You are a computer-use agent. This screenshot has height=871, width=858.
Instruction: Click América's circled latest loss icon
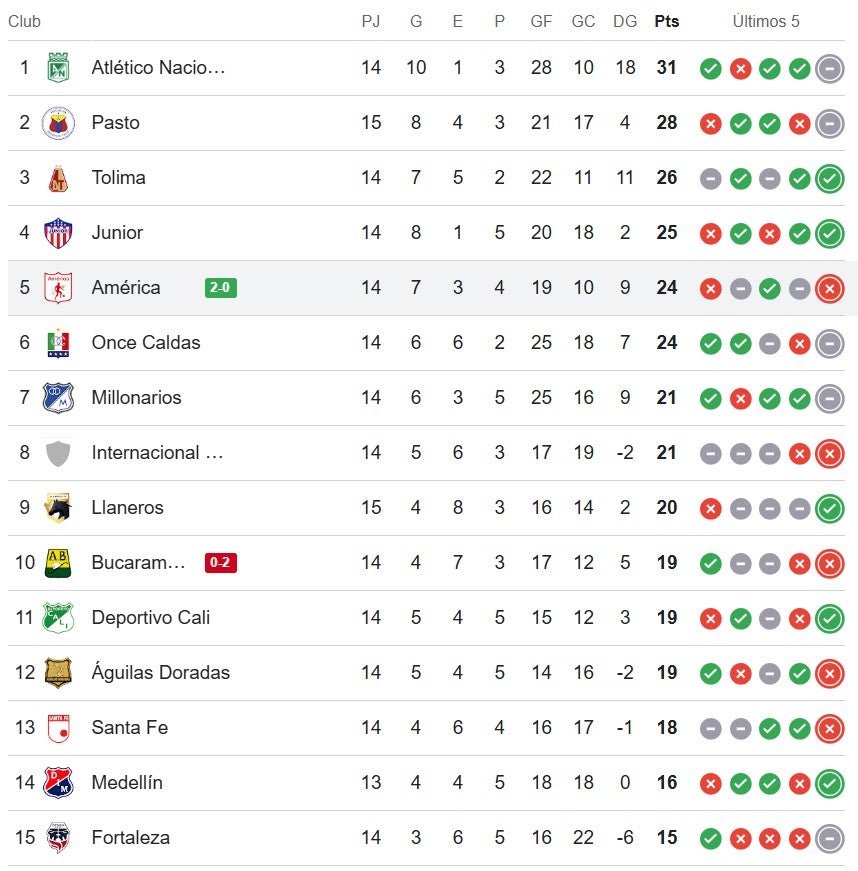pyautogui.click(x=829, y=288)
